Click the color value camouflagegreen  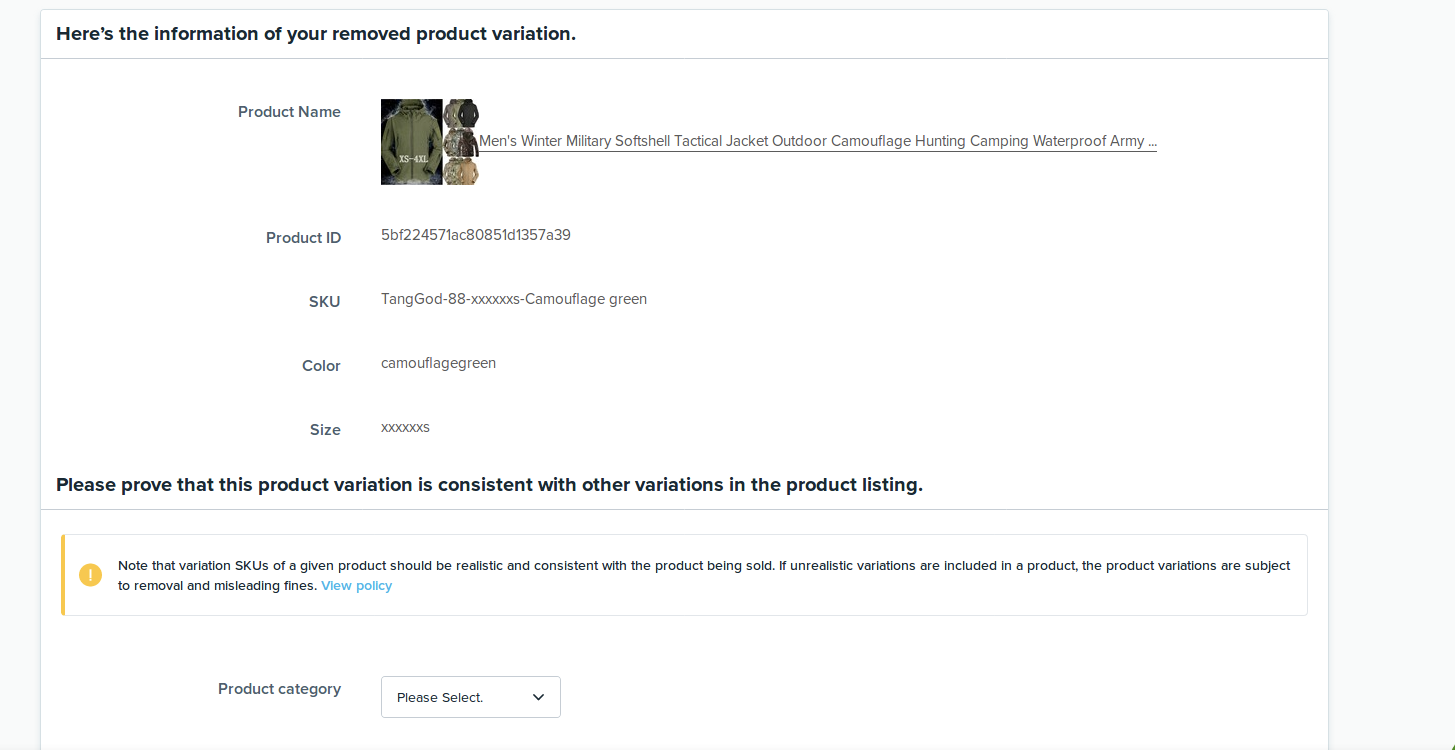438,363
